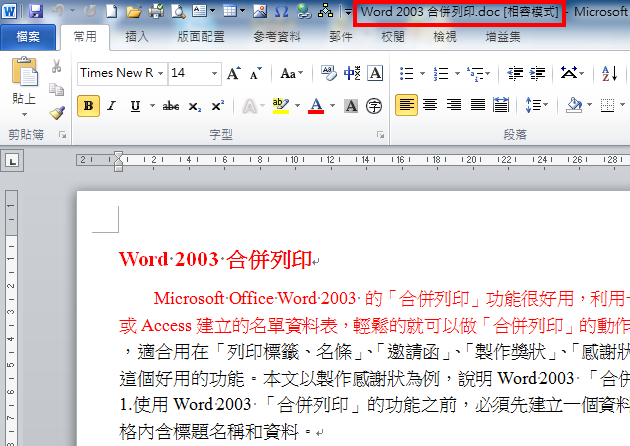Toggle subscript formatting
The image size is (630, 446).
point(194,106)
